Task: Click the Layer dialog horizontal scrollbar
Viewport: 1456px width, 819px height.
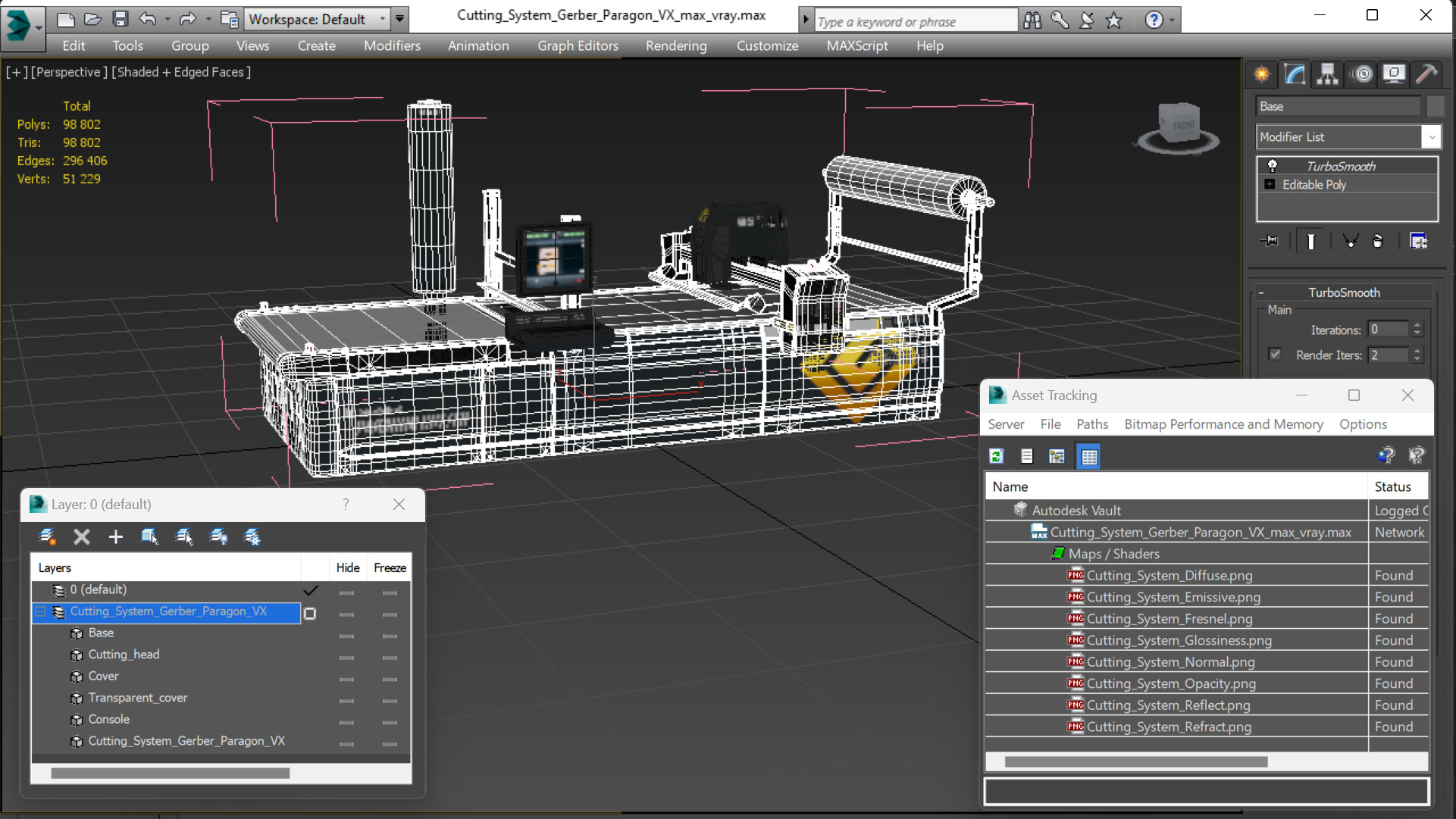Action: tap(170, 774)
